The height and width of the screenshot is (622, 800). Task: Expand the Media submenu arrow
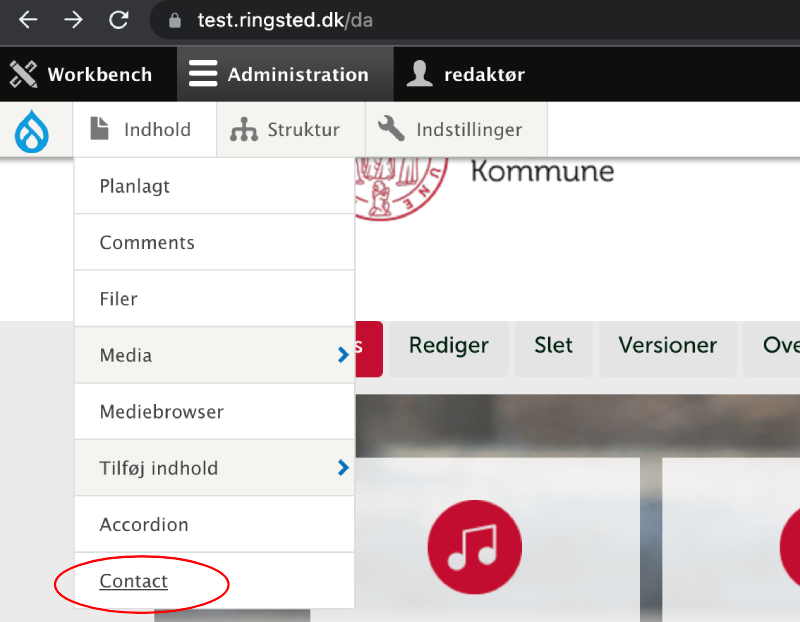point(343,355)
